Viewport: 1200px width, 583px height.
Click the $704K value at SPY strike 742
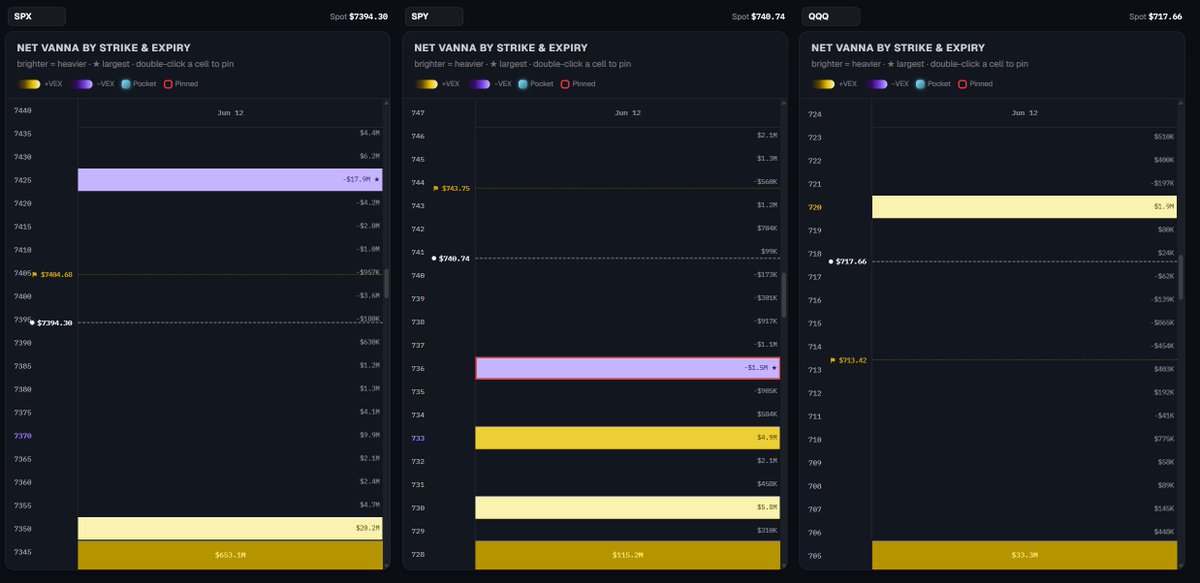[x=765, y=229]
